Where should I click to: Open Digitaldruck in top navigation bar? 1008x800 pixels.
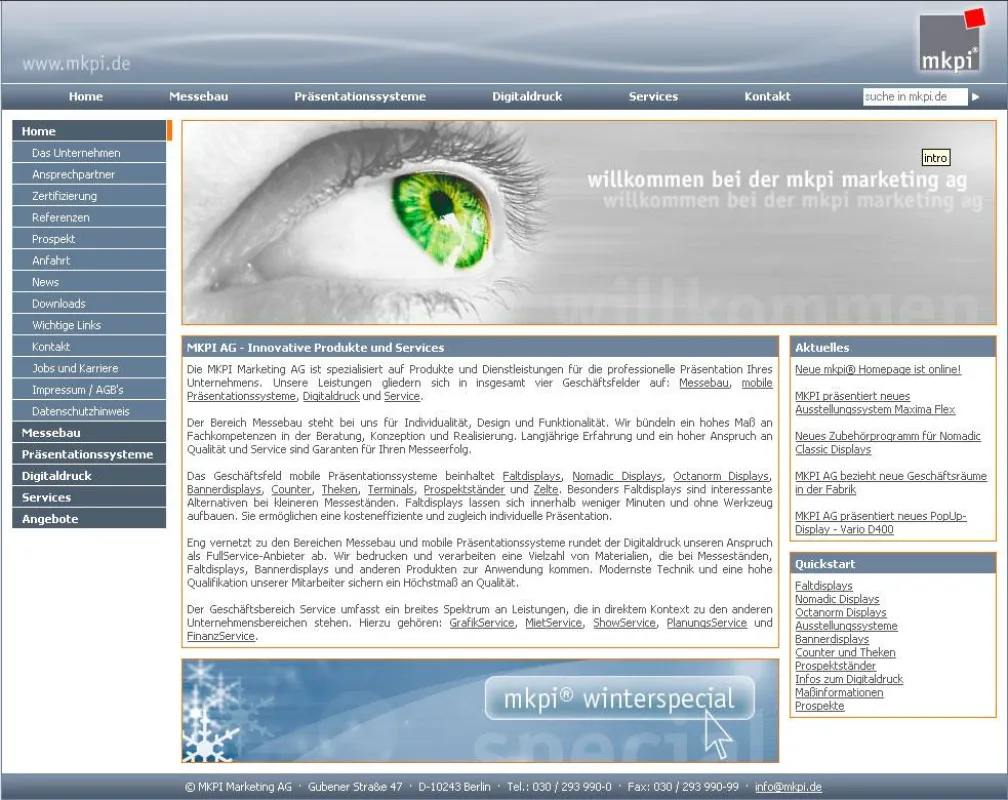pyautogui.click(x=527, y=96)
